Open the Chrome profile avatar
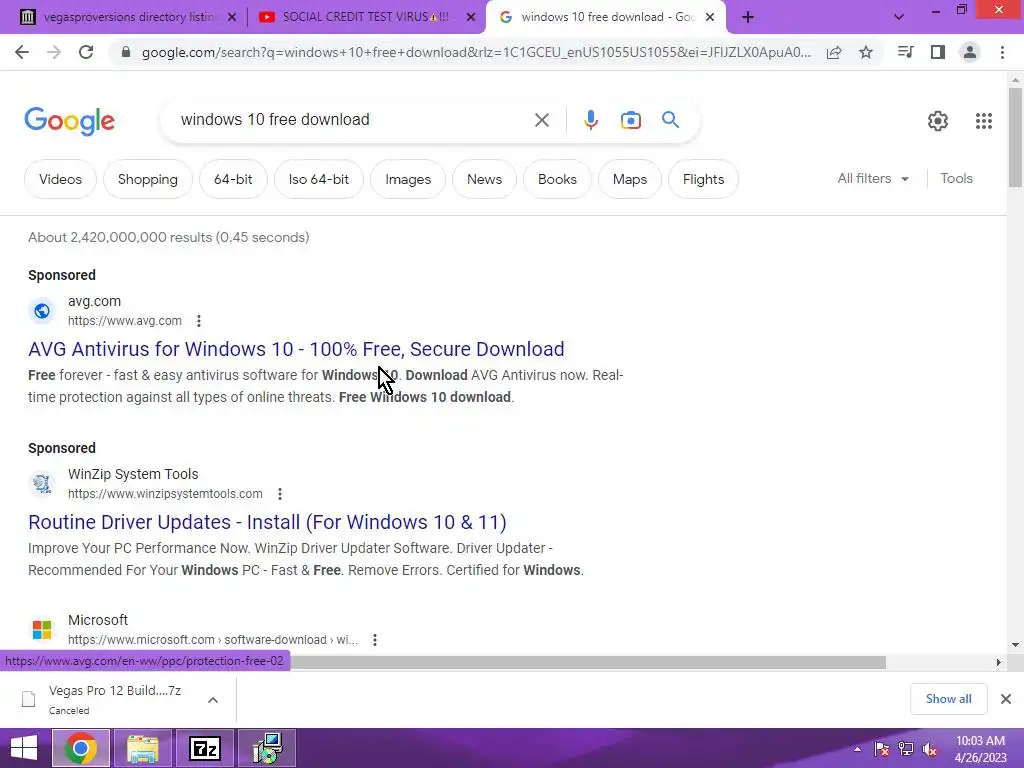The height and width of the screenshot is (768, 1024). coord(970,52)
